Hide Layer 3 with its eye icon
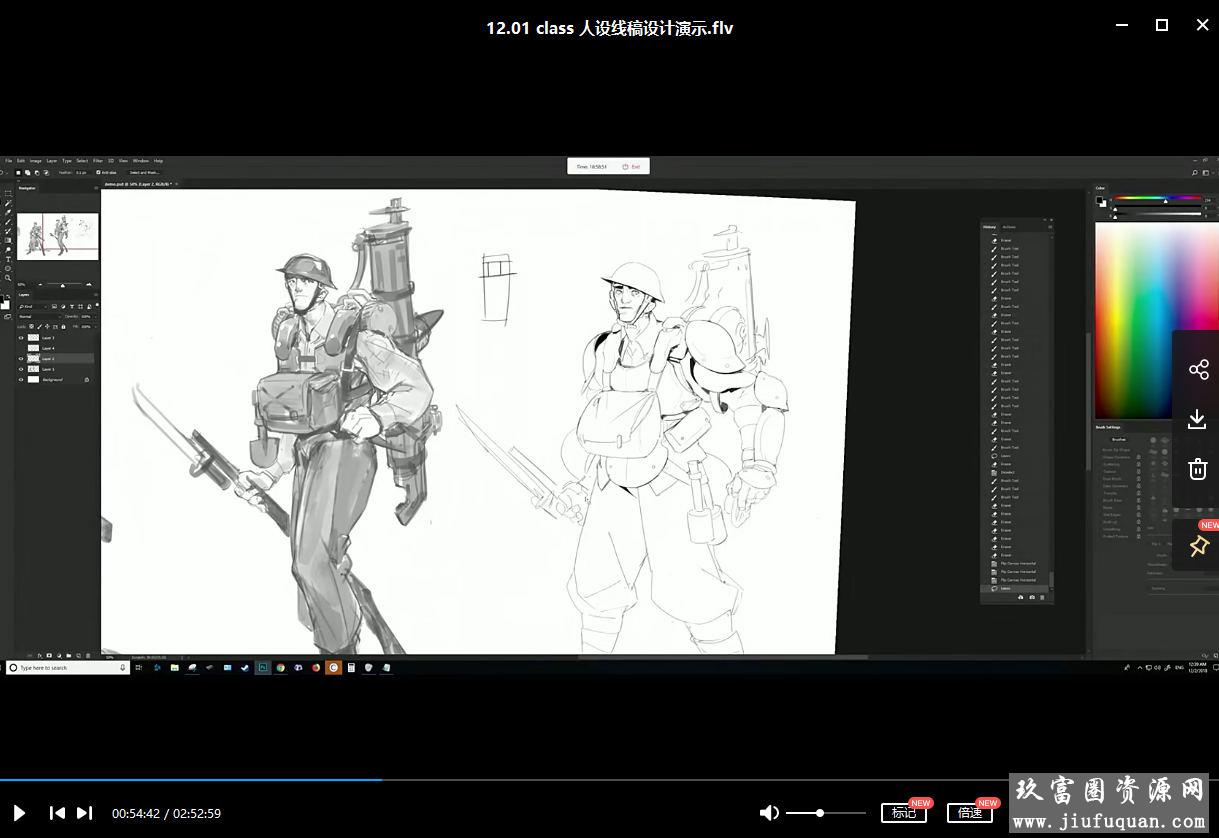 [x=21, y=338]
